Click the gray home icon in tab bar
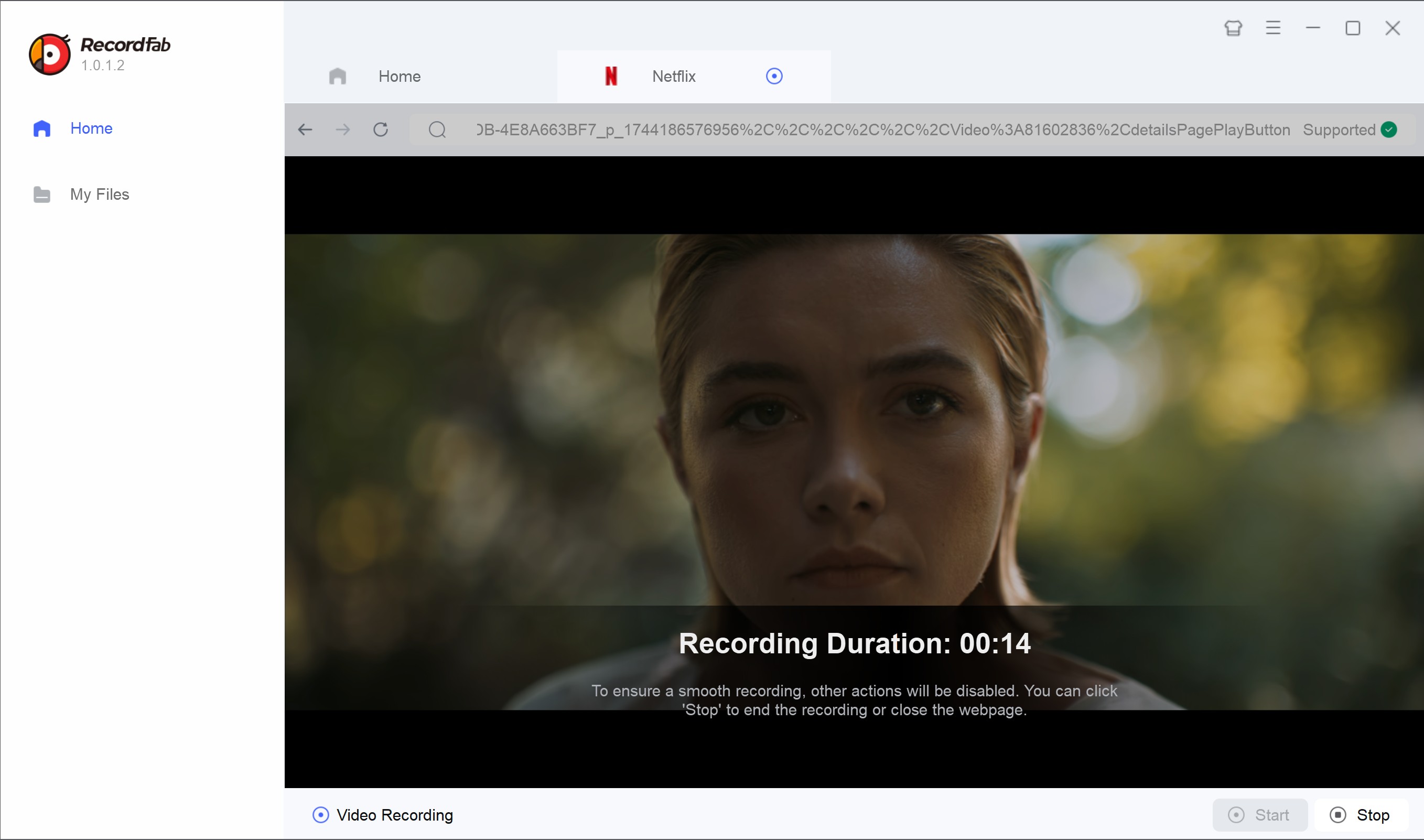This screenshot has width=1424, height=840. click(x=337, y=76)
